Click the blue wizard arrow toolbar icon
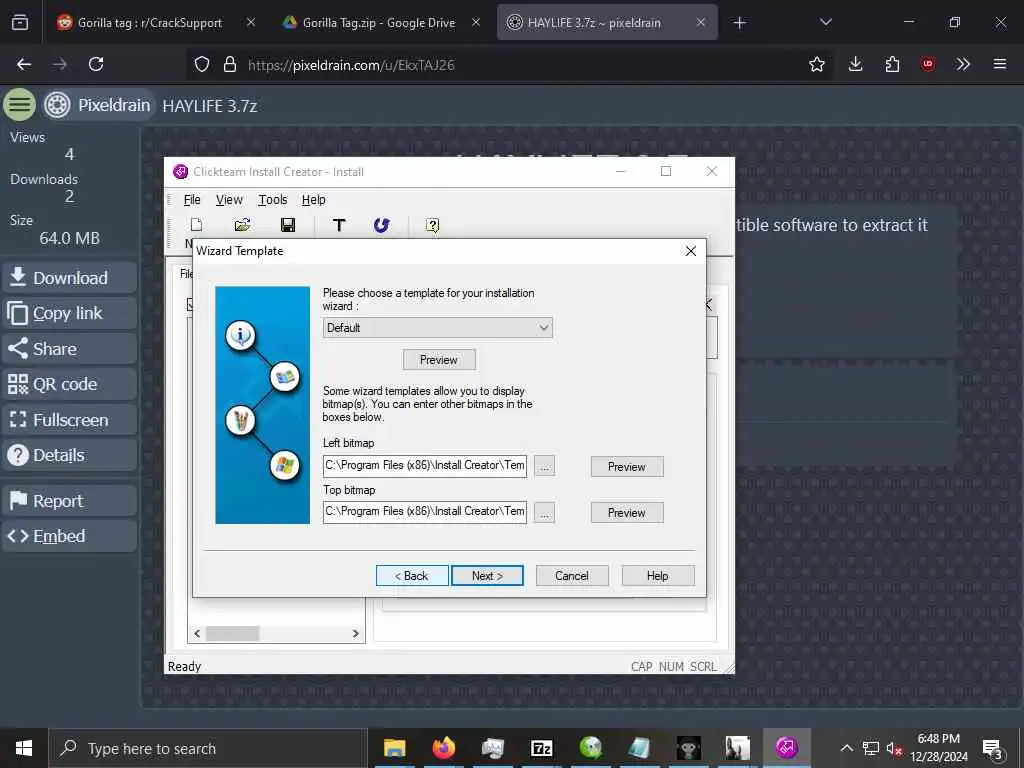Screen dimensions: 1024x768 point(381,225)
